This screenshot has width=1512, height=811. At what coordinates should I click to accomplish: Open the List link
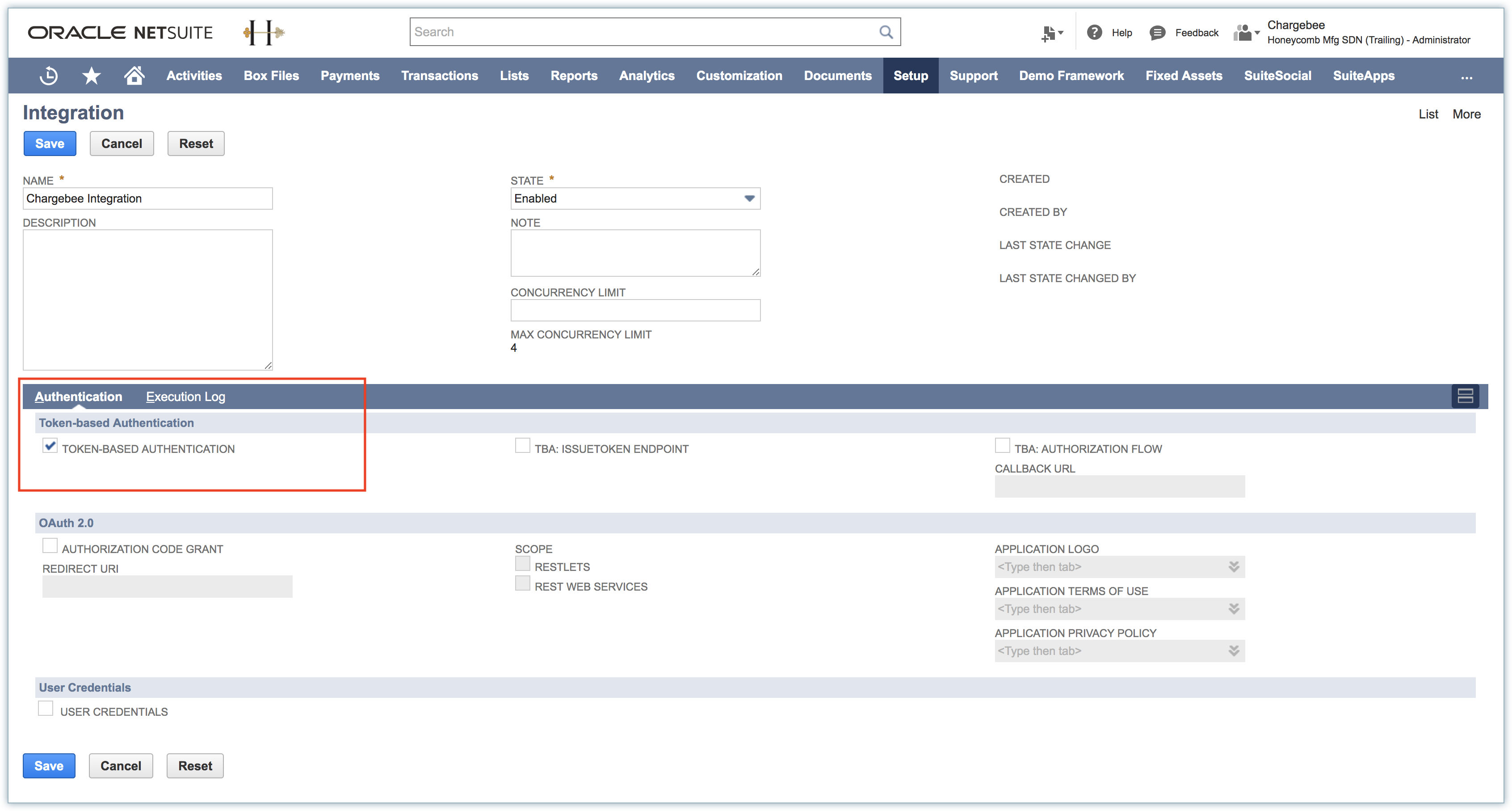(x=1428, y=114)
